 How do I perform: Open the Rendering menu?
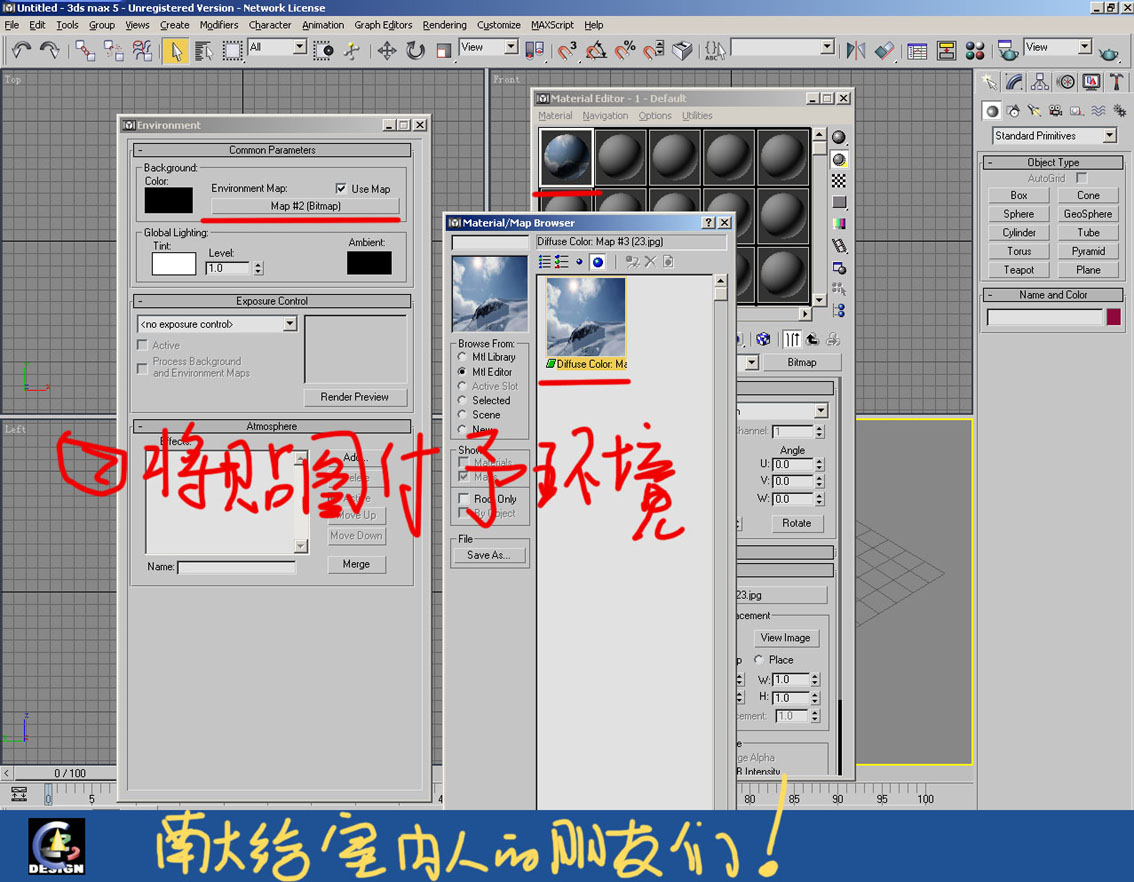coord(445,25)
